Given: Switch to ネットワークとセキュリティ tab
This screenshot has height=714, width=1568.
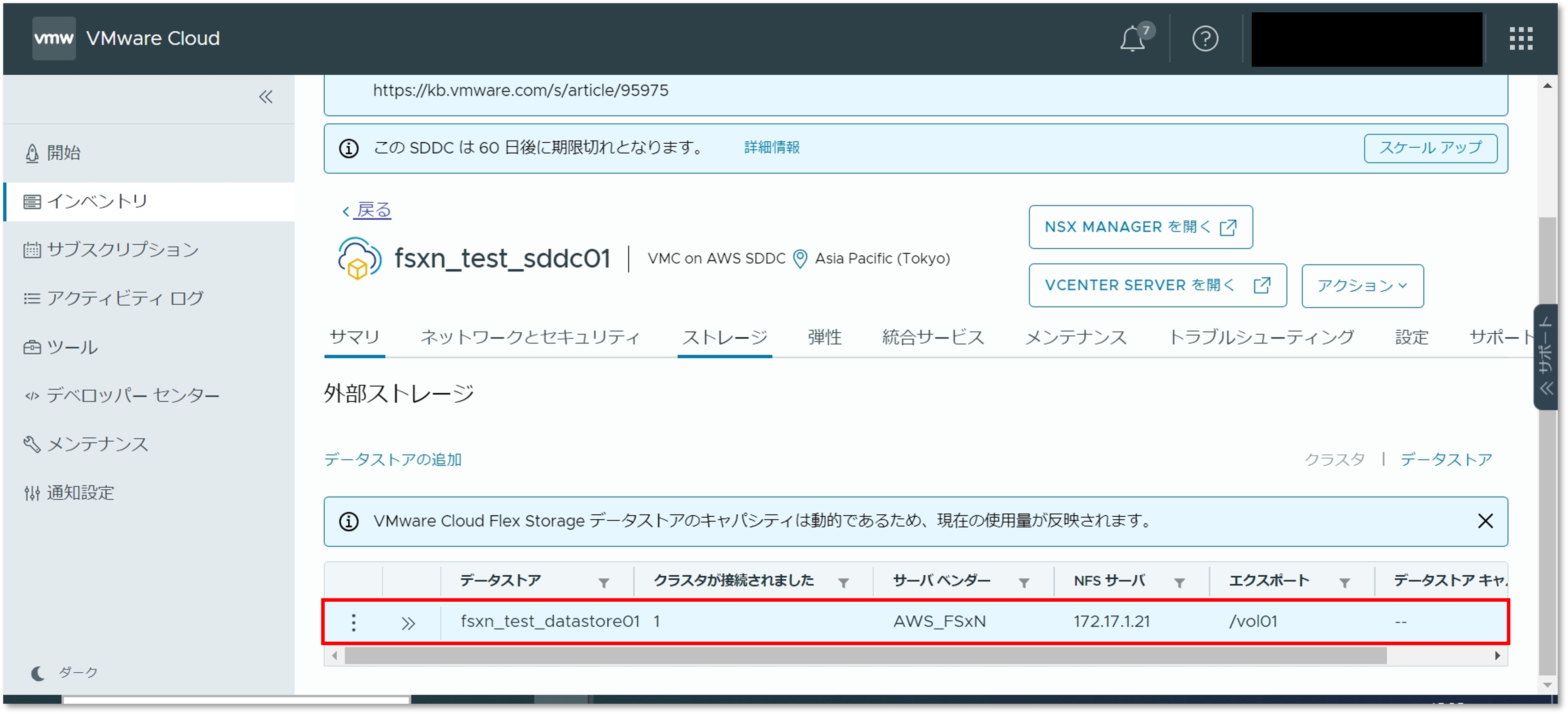Looking at the screenshot, I should click(530, 338).
